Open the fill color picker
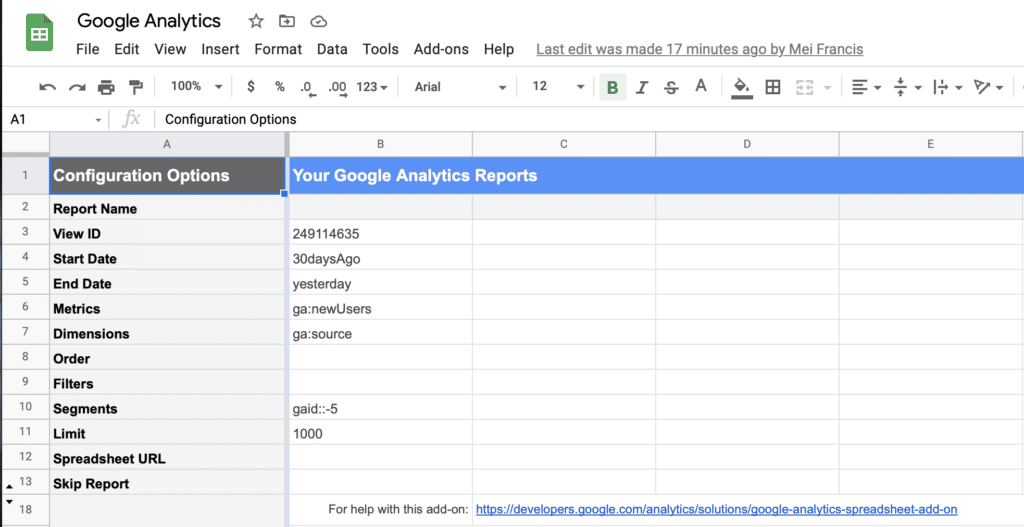This screenshot has height=527, width=1024. 741,88
